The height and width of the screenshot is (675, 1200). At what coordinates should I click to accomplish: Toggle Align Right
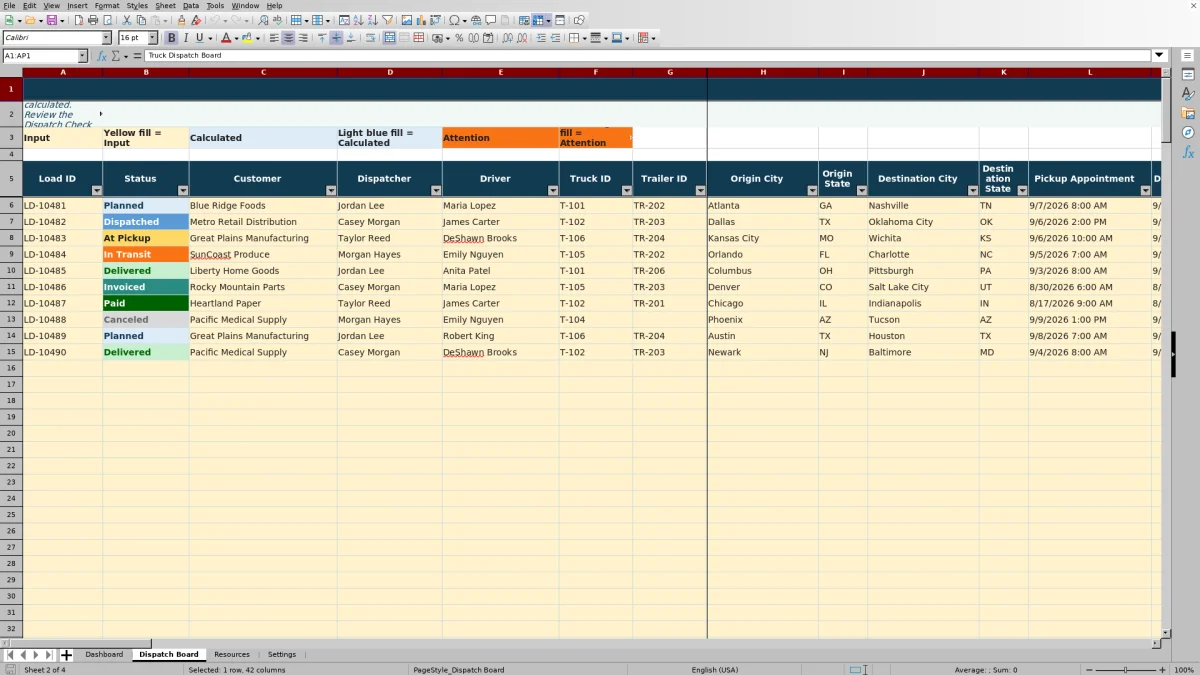pos(302,38)
